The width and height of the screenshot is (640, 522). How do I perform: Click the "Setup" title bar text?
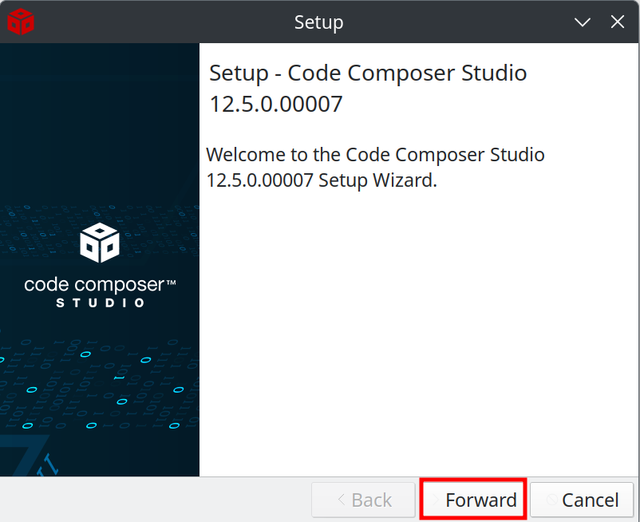[x=318, y=23]
